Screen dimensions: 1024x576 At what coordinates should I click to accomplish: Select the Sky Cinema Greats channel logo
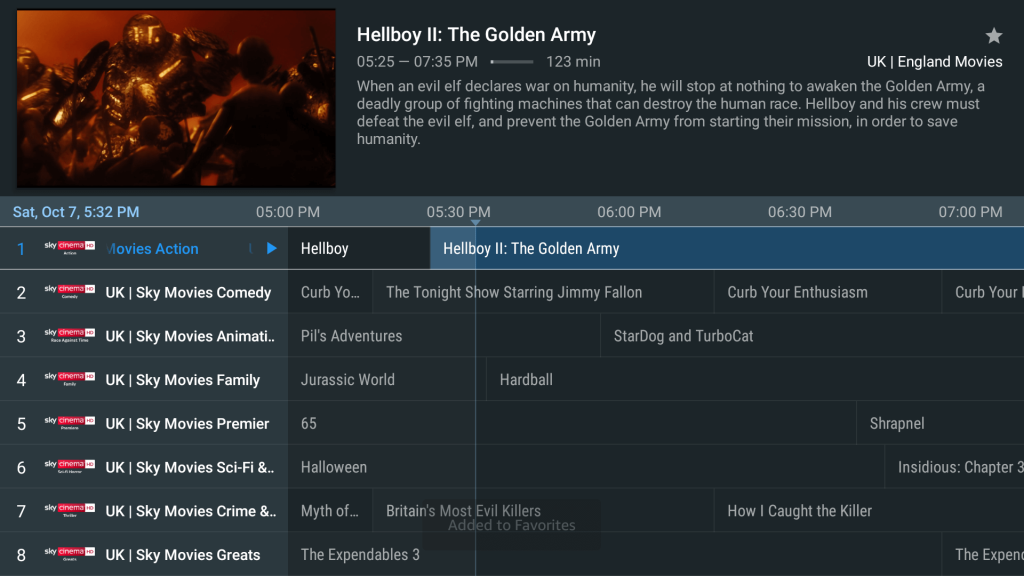(x=70, y=554)
